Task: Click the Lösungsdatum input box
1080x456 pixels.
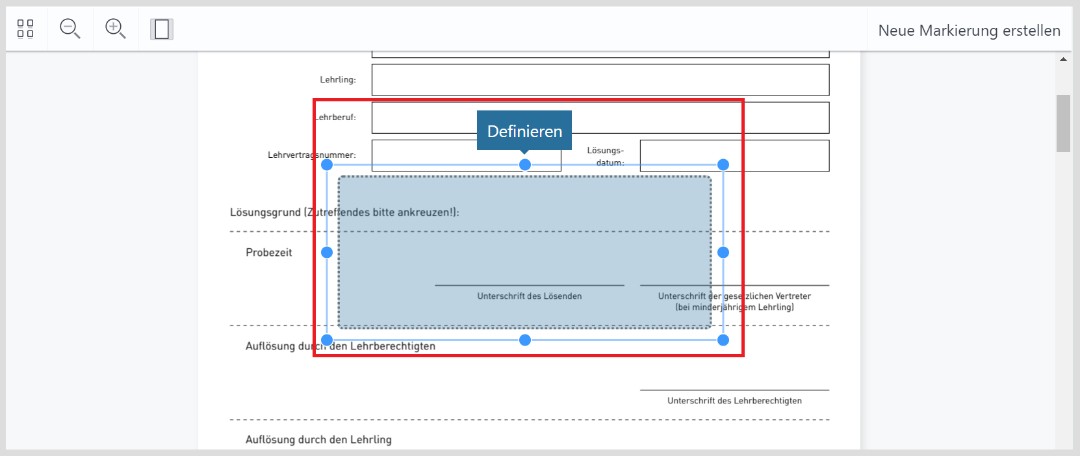Action: [734, 156]
